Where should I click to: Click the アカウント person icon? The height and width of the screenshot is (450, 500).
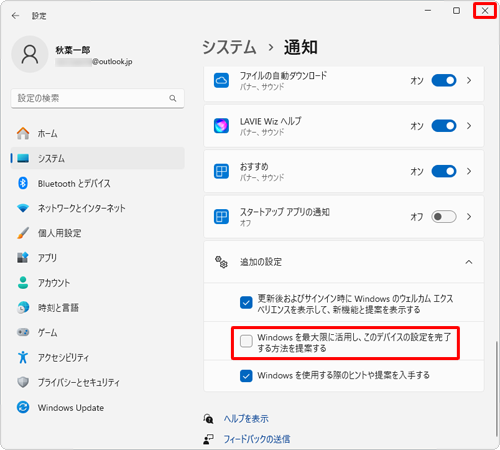click(23, 283)
